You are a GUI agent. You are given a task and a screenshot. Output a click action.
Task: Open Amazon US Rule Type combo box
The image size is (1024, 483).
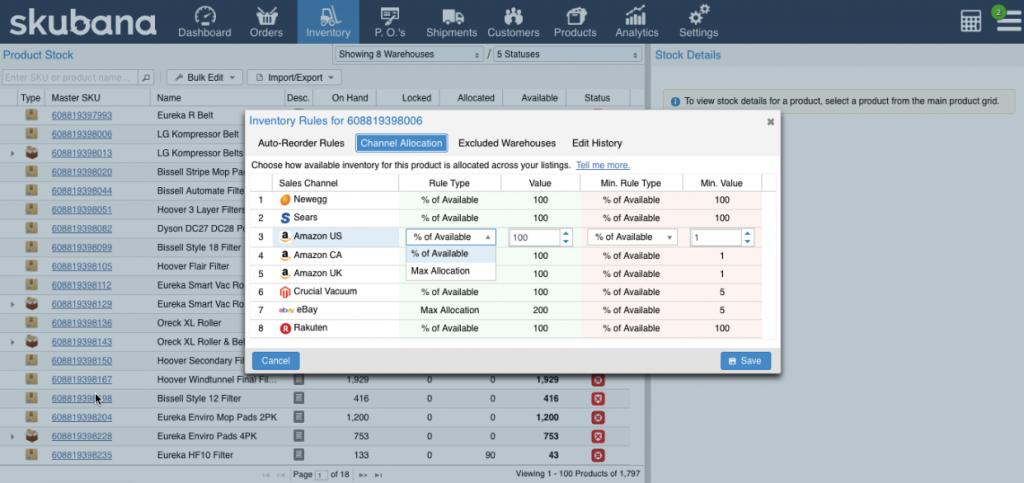pos(451,237)
